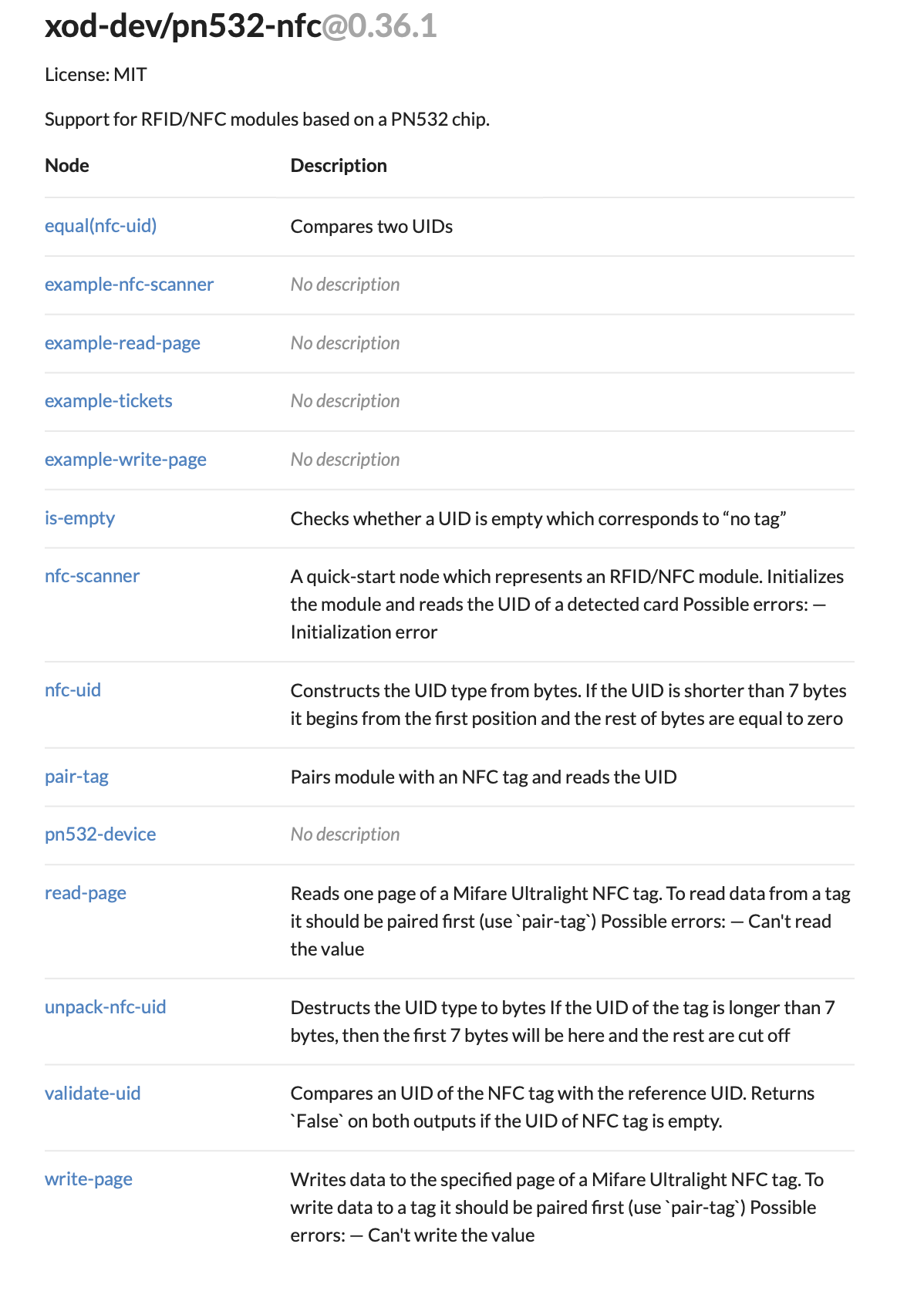Open the example-nfc-scanner node page
The height and width of the screenshot is (1291, 924).
pyautogui.click(x=129, y=285)
